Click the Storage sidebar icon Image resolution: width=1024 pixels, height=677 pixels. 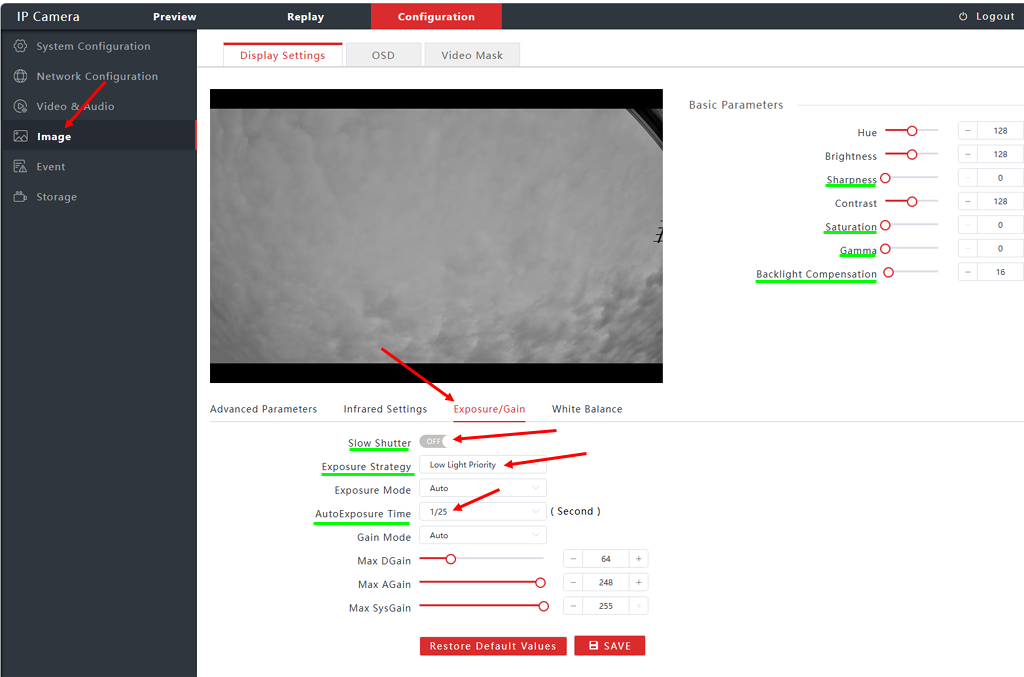(x=20, y=196)
